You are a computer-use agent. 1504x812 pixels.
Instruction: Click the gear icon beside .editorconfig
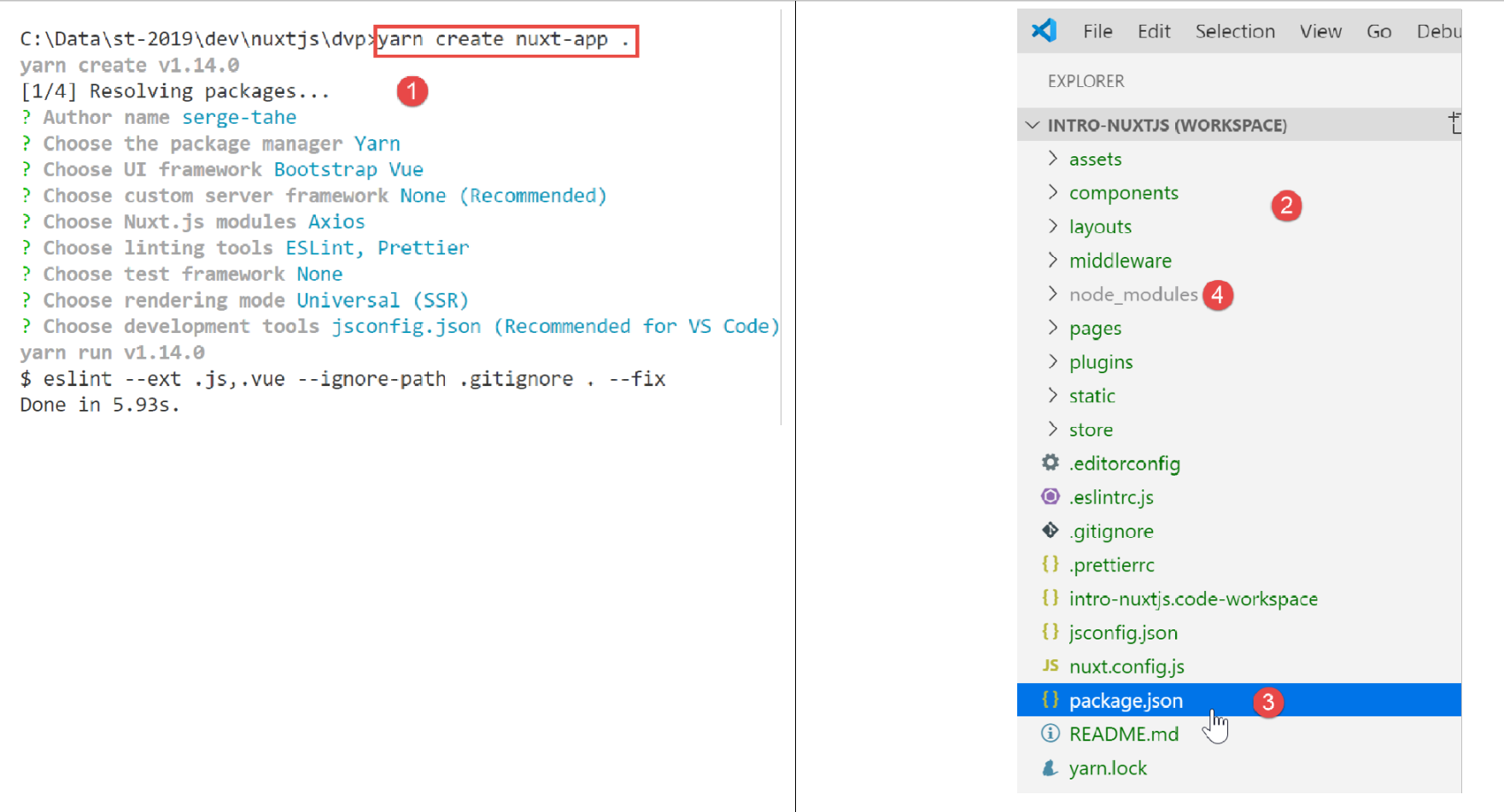pos(1050,463)
